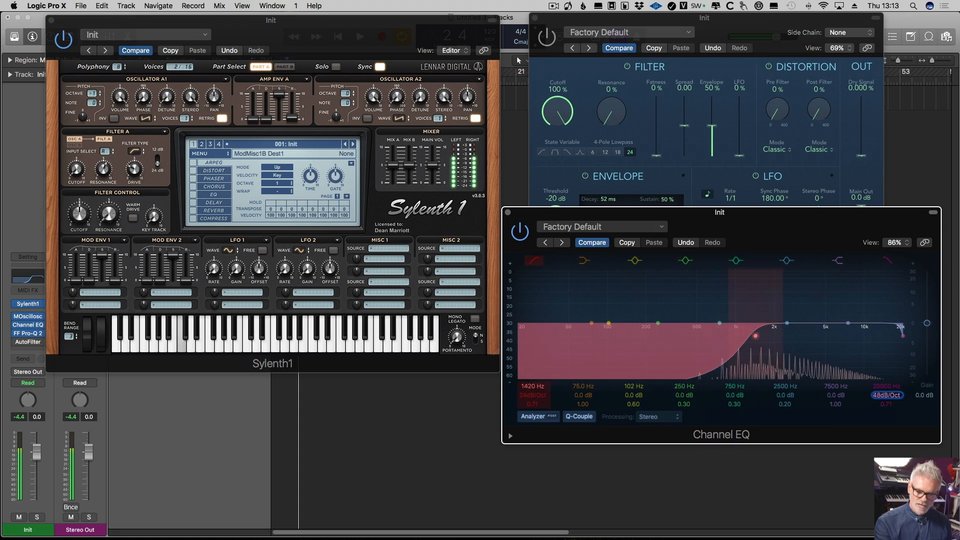
Task: Click the 48dB/Oct slope field in Channel EQ
Action: (x=887, y=395)
